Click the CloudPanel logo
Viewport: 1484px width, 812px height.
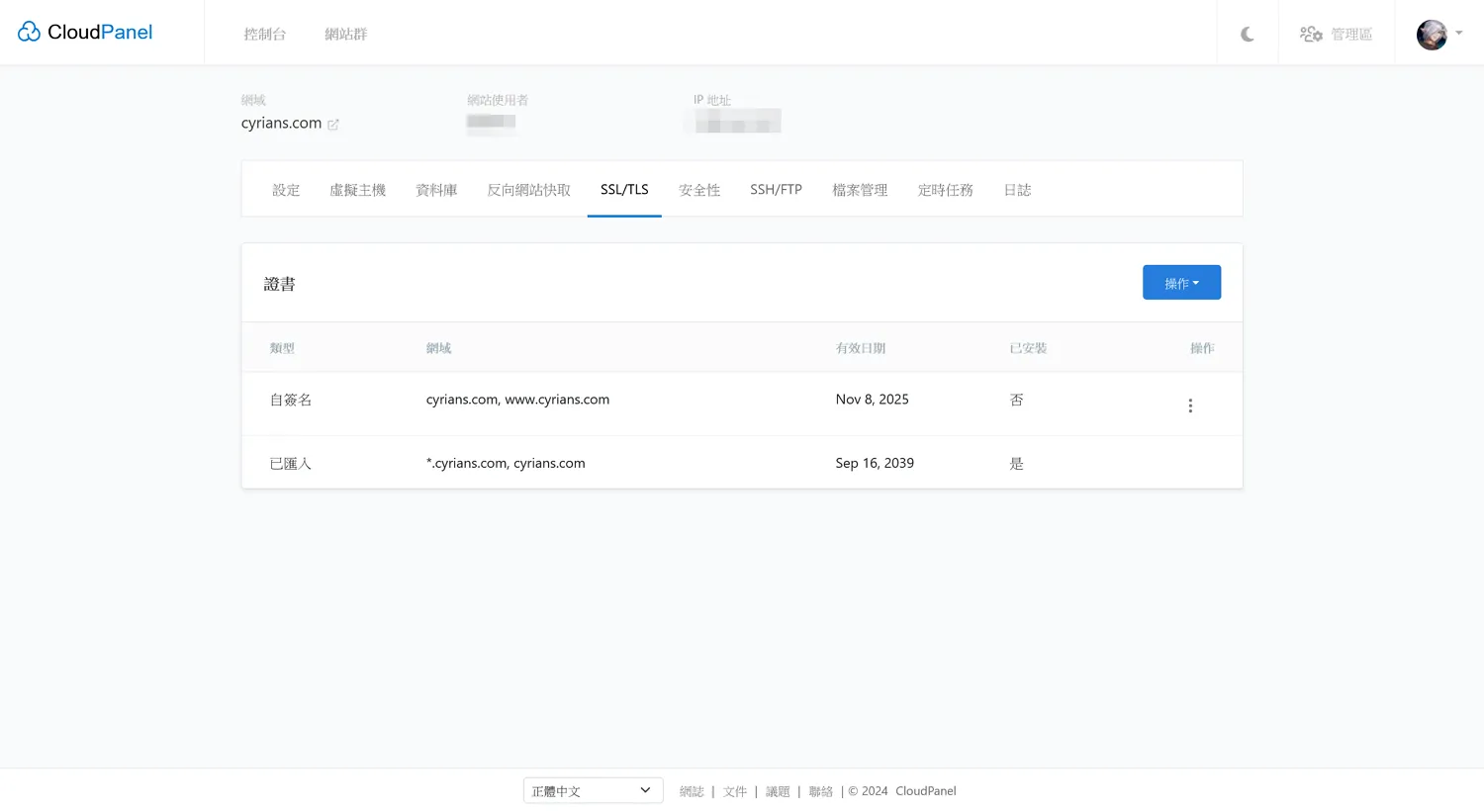(85, 33)
